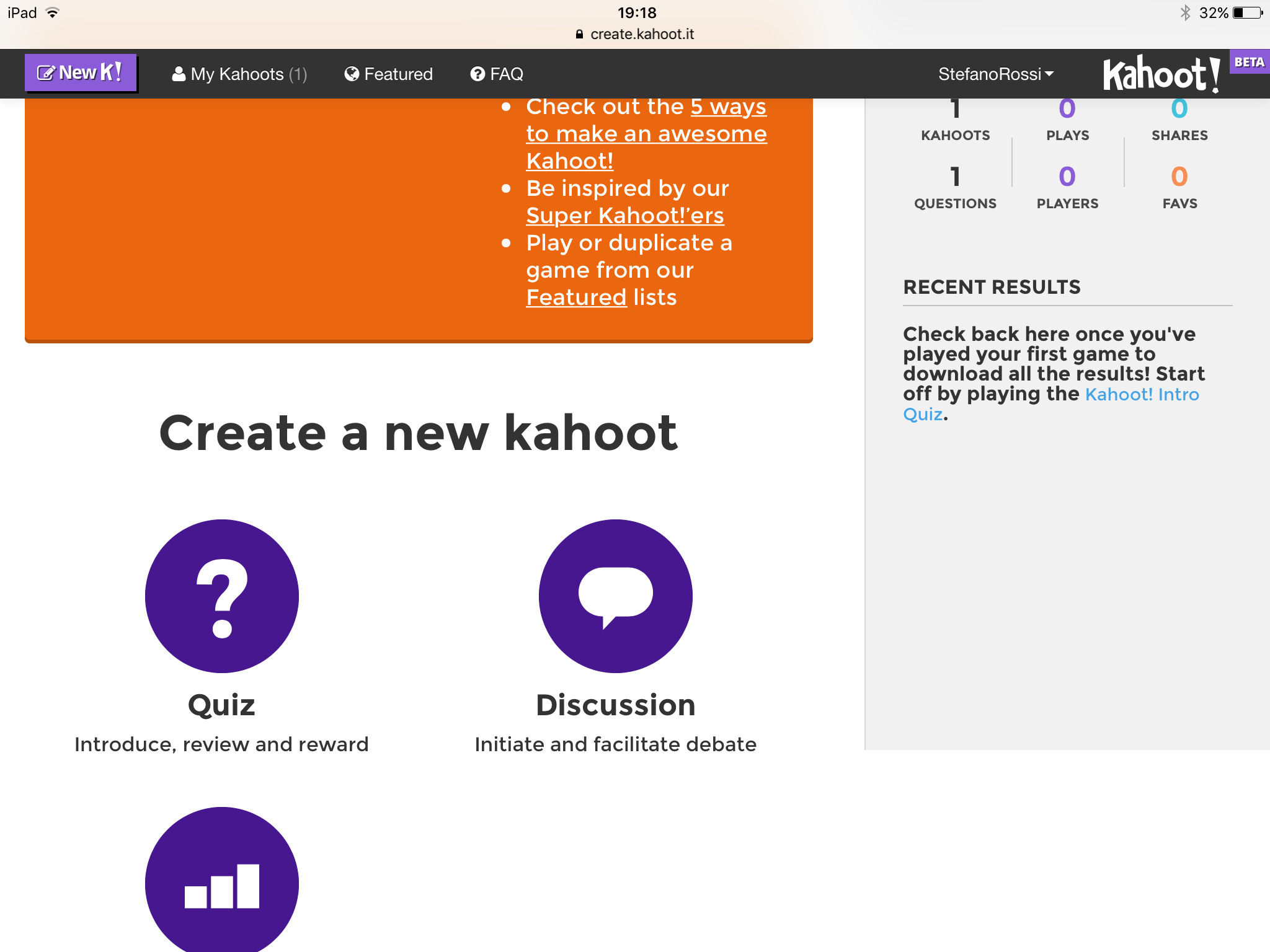Open the FAQ navigation item
The image size is (1270, 952).
pos(497,74)
